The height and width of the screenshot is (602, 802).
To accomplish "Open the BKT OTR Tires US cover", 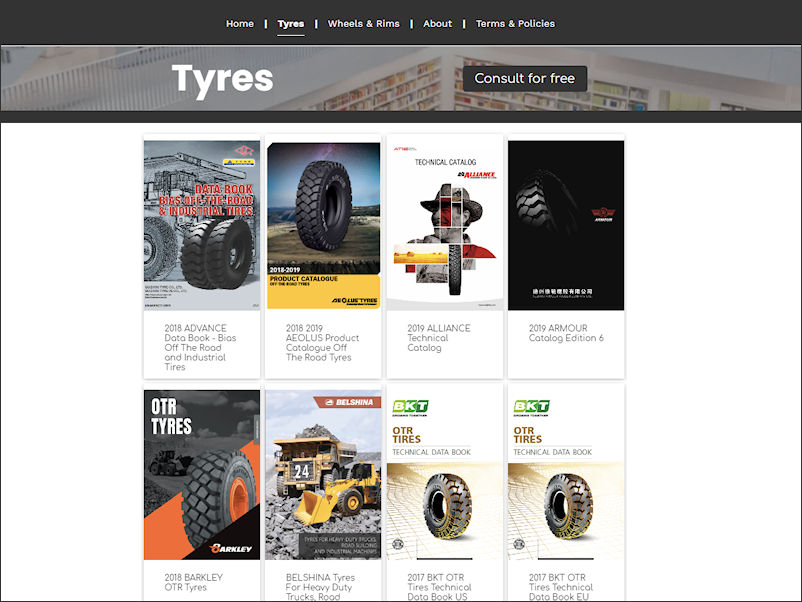I will (445, 475).
